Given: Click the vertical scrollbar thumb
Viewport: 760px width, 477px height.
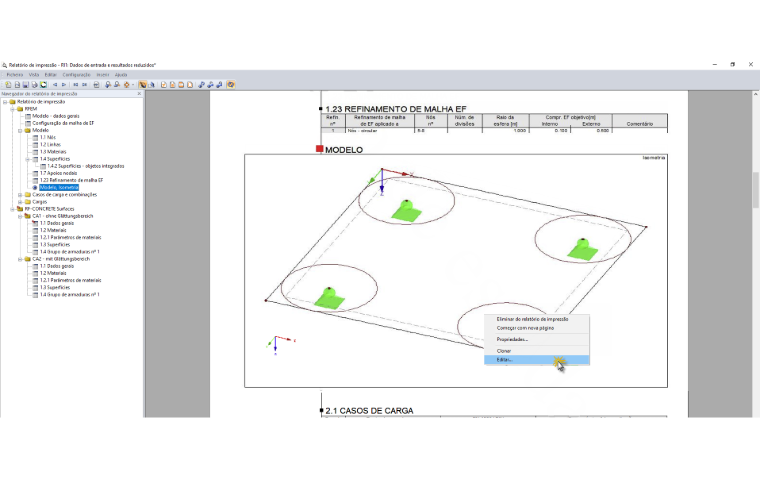Looking at the screenshot, I should point(756,190).
